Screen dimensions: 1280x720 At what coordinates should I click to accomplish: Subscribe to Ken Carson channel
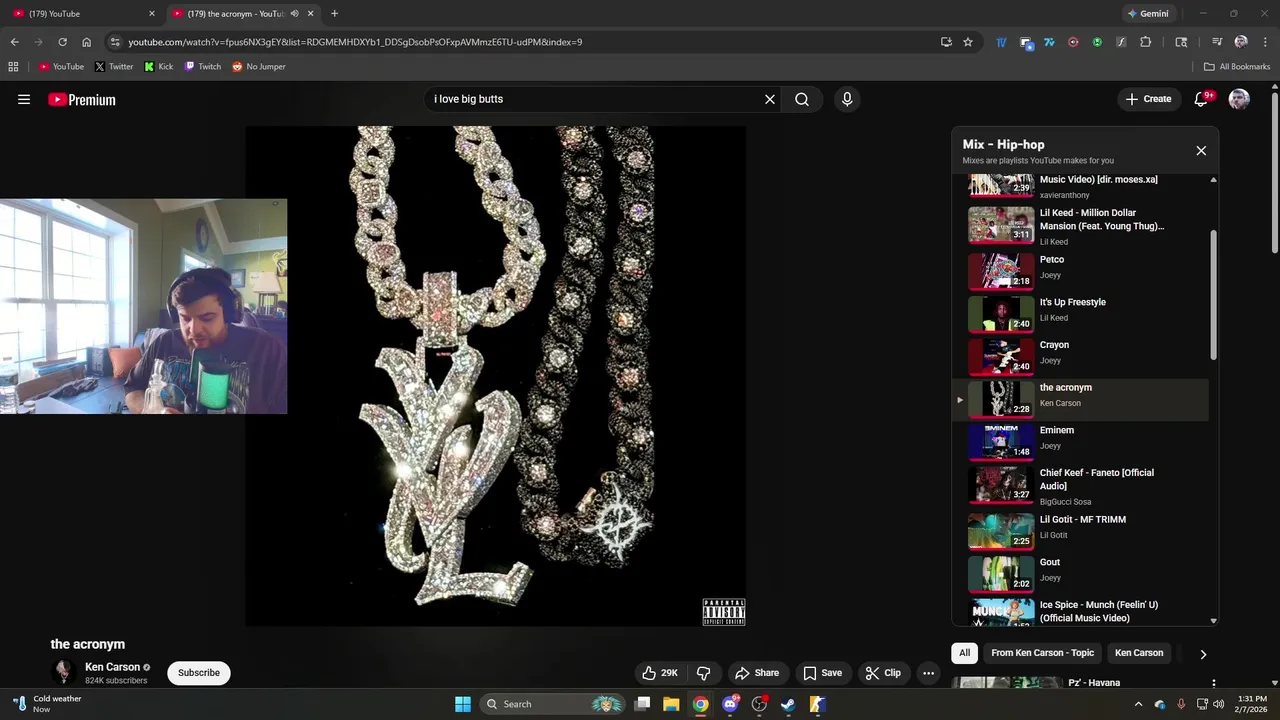(x=199, y=673)
